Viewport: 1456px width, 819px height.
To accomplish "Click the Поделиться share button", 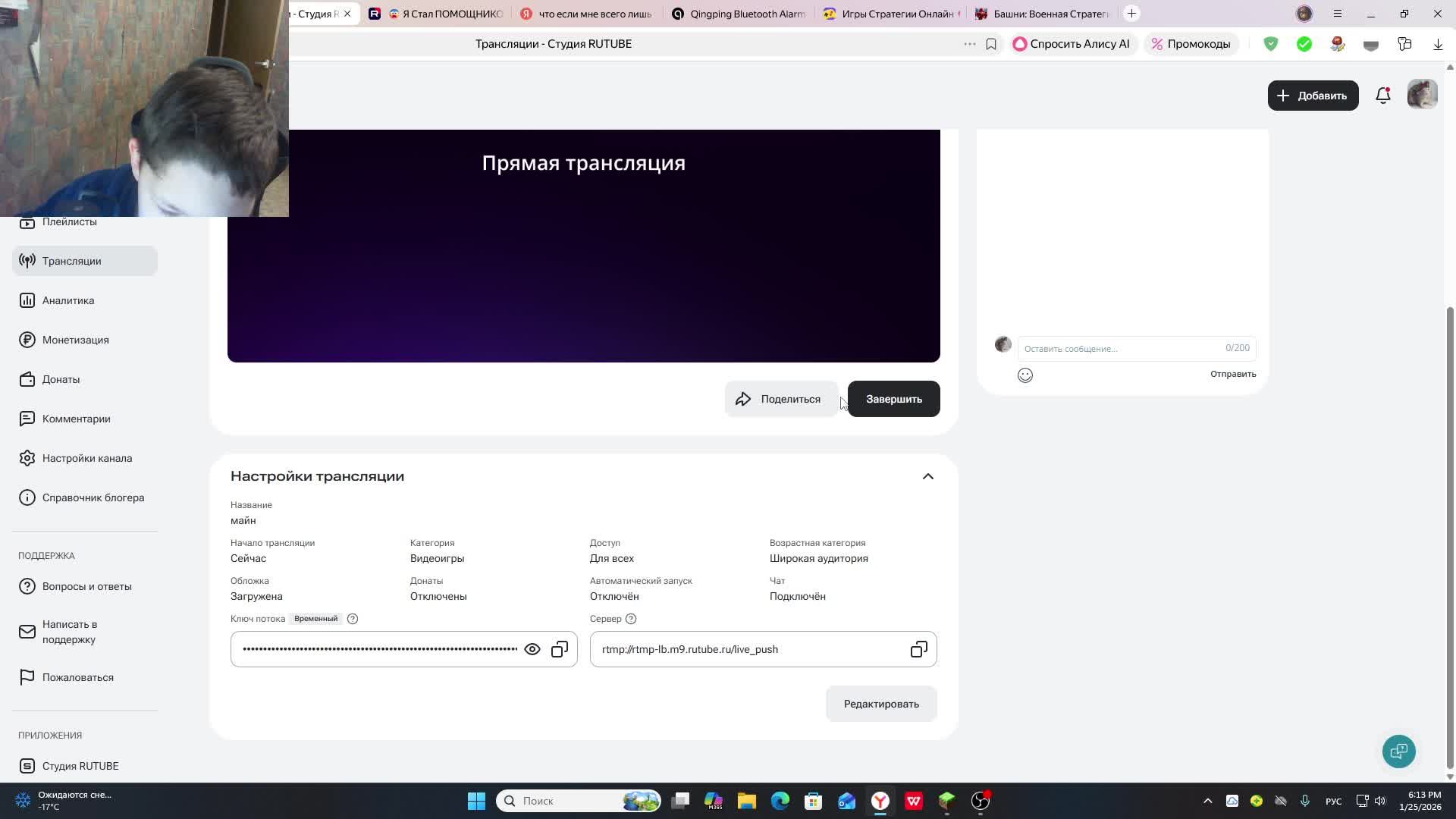I will click(780, 399).
